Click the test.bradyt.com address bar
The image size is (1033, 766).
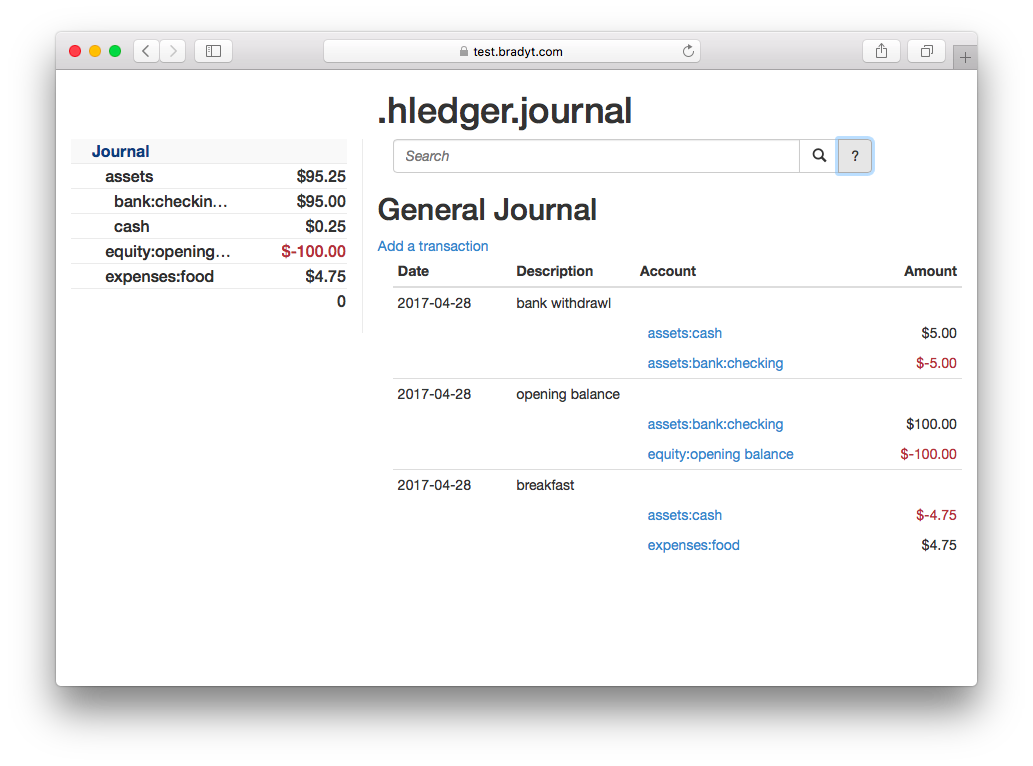click(x=512, y=51)
